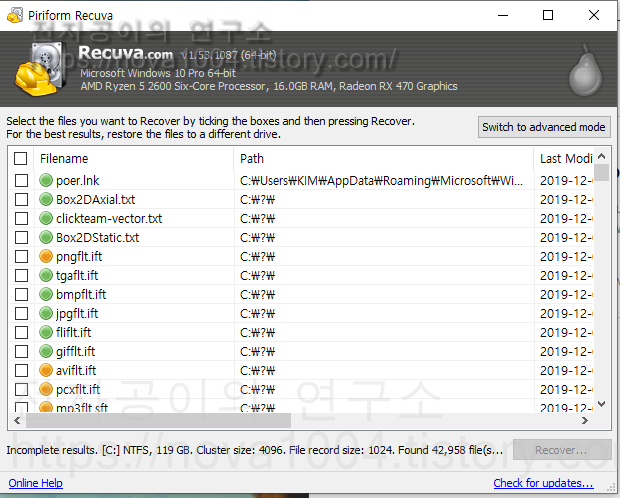Click the Recuva hard-hat drive logo

click(x=40, y=69)
